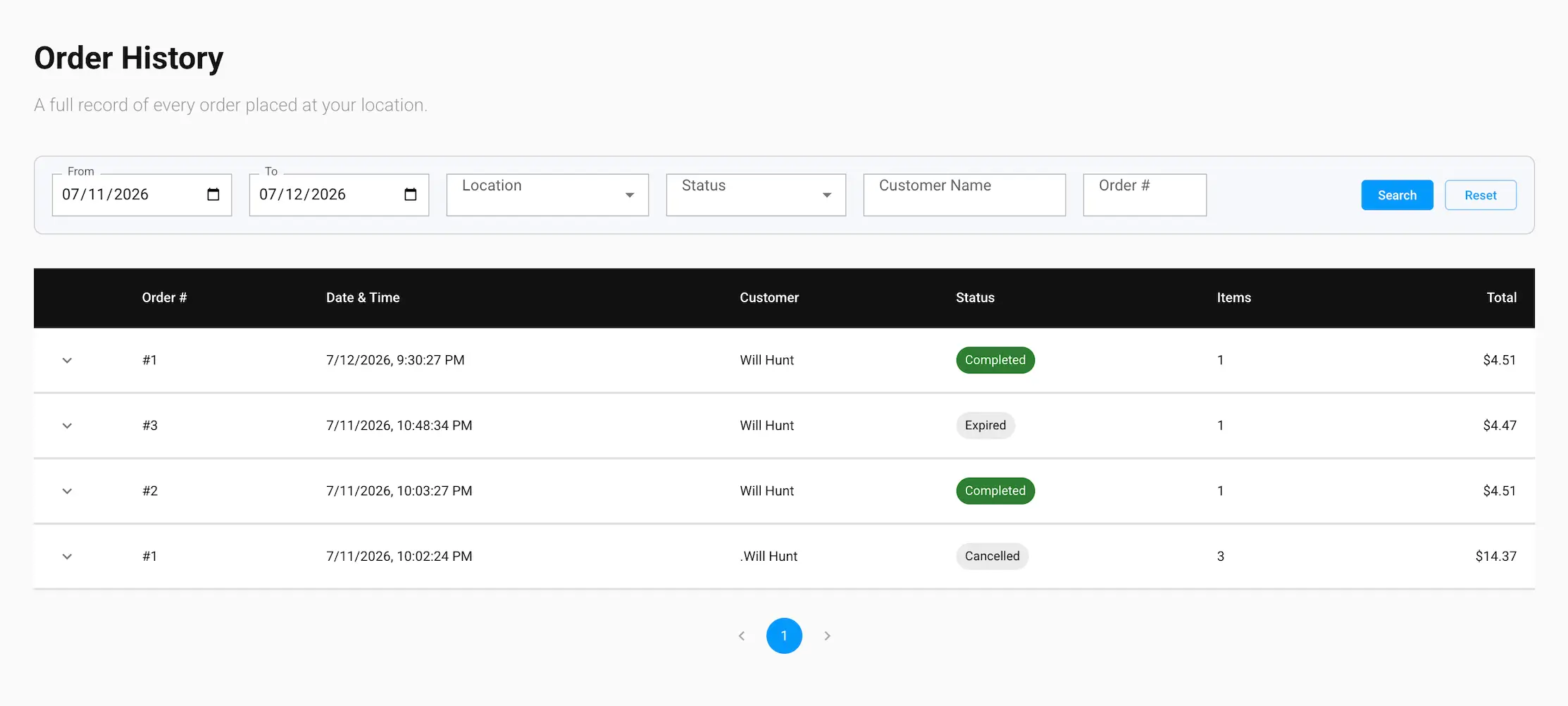1568x706 pixels.
Task: Click Will Hunt in order #3 row
Action: [766, 426]
